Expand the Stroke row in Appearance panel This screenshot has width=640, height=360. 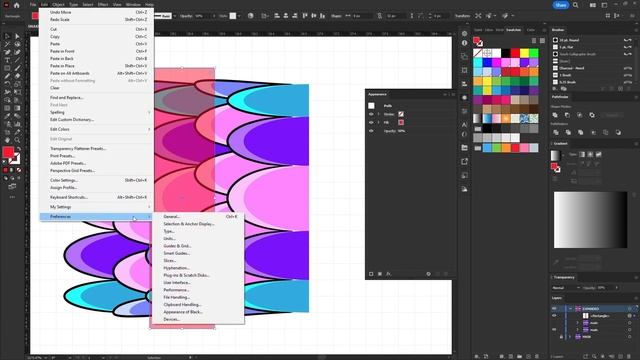click(378, 114)
